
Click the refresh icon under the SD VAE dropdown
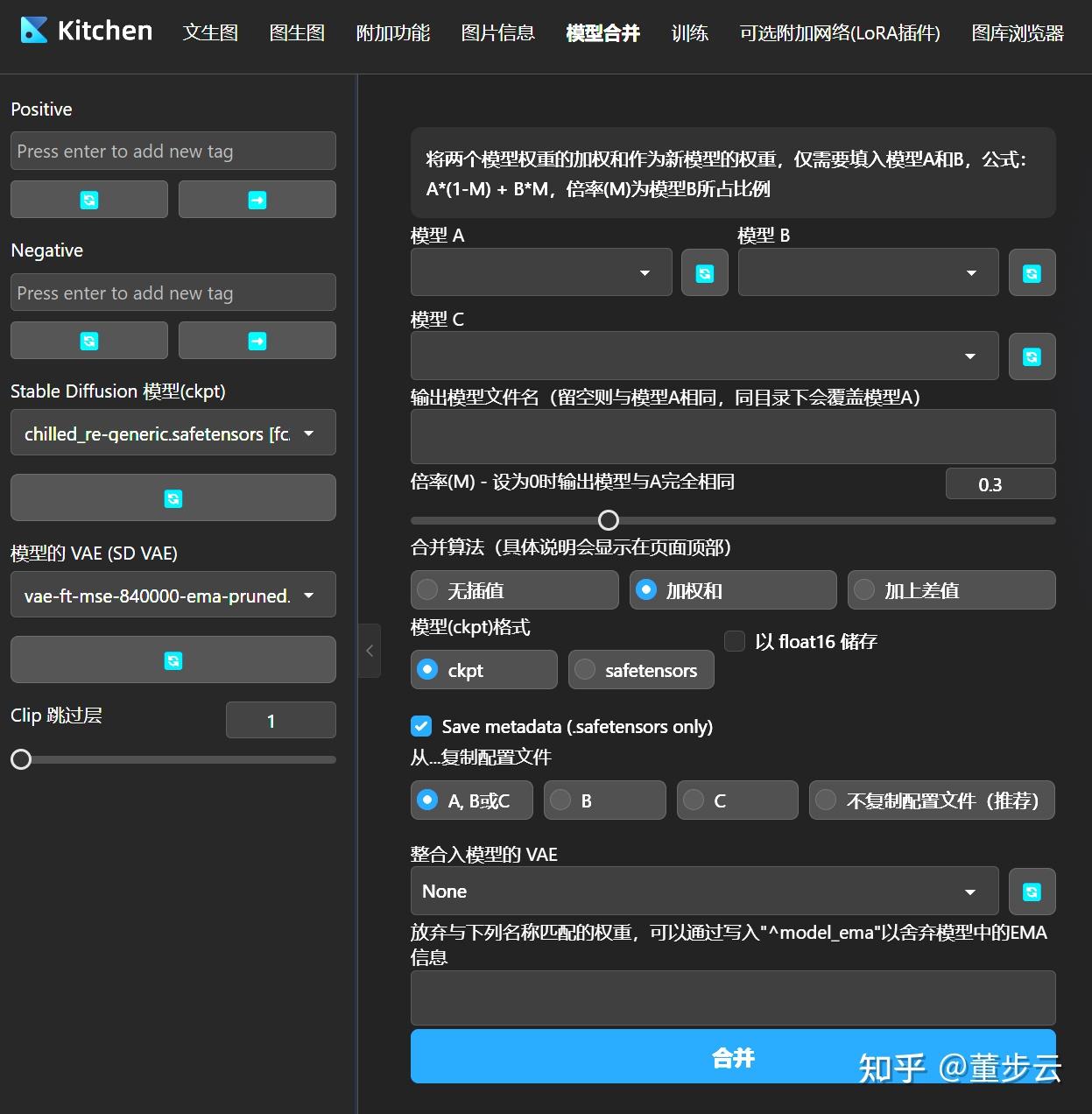pyautogui.click(x=173, y=659)
